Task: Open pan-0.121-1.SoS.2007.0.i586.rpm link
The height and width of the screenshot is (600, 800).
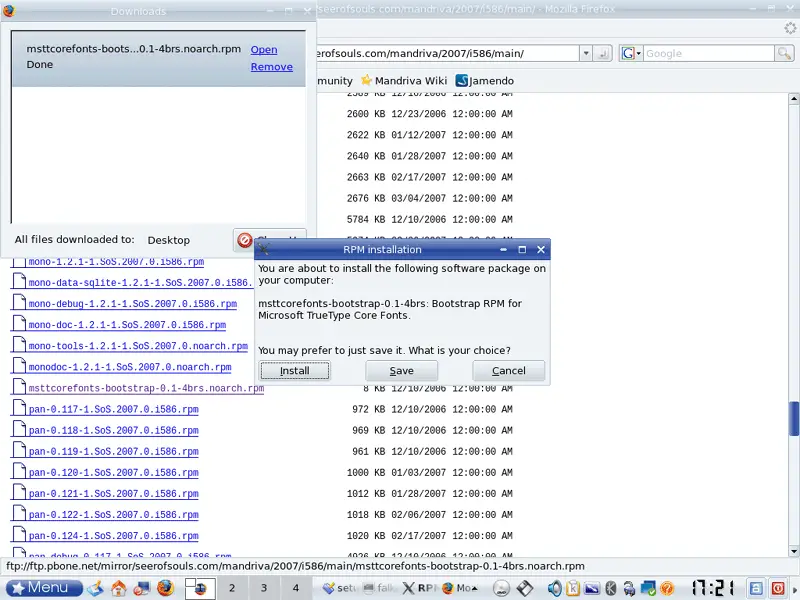Action: (113, 494)
